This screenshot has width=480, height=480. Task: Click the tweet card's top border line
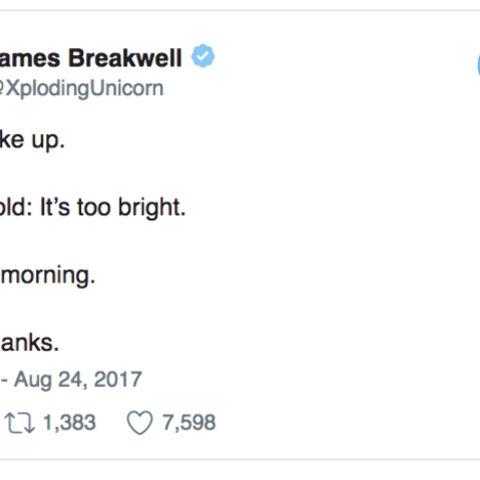coord(240,10)
